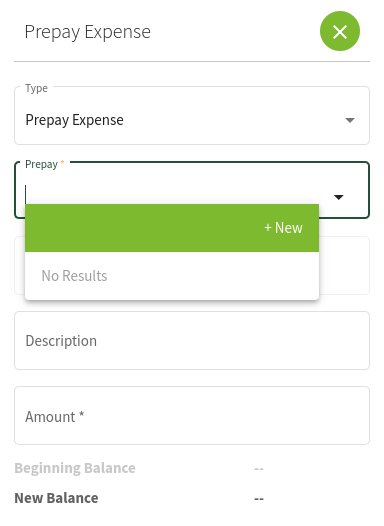Click the green Prepay field label
The image size is (384, 526).
(42, 164)
